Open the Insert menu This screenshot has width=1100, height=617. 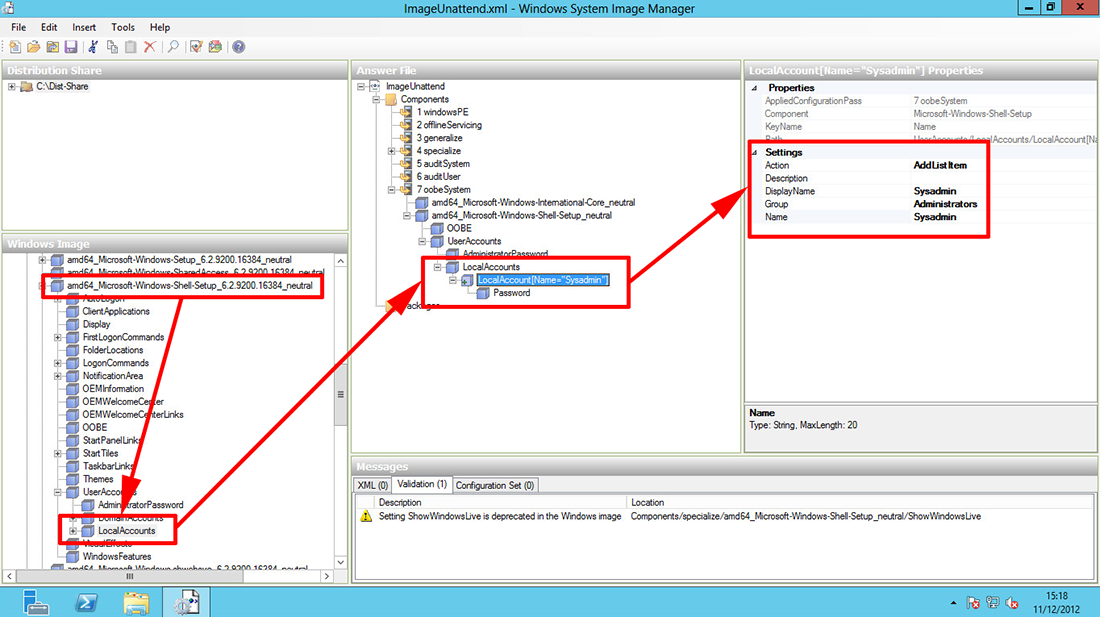(x=84, y=27)
